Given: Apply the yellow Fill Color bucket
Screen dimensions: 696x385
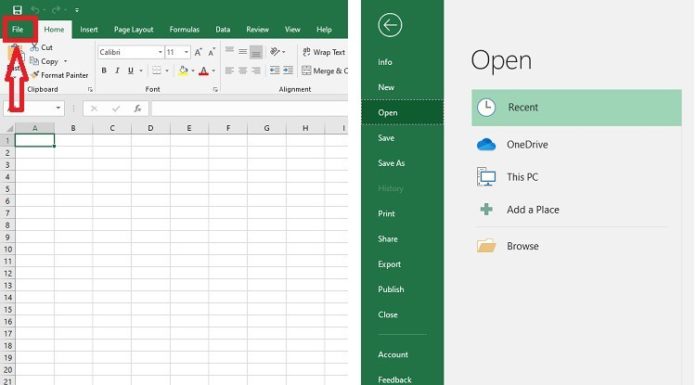Looking at the screenshot, I should coord(183,71).
